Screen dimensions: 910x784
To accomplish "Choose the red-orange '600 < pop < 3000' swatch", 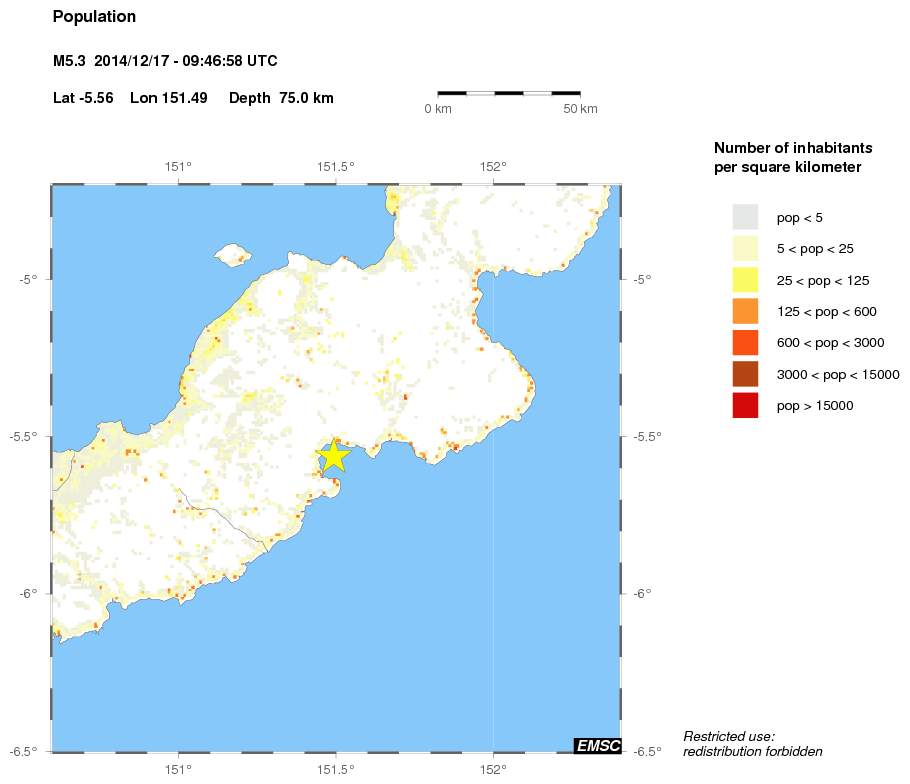I will (745, 343).
